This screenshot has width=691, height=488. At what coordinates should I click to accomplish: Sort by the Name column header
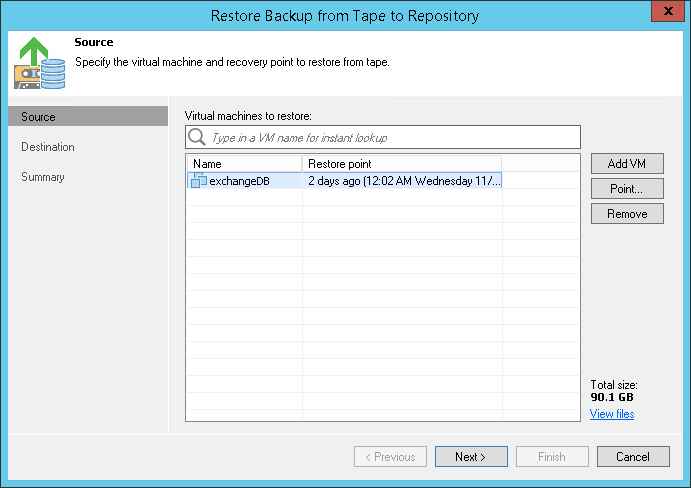pyautogui.click(x=243, y=163)
